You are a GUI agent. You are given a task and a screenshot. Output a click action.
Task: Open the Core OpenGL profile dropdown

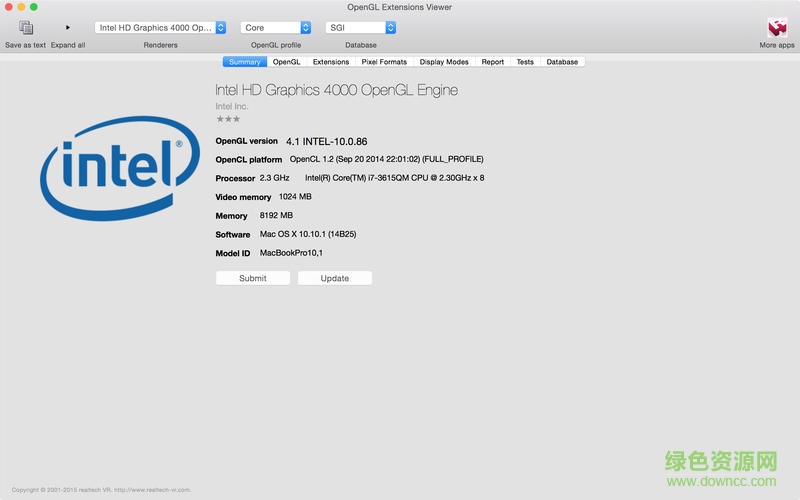pos(276,28)
